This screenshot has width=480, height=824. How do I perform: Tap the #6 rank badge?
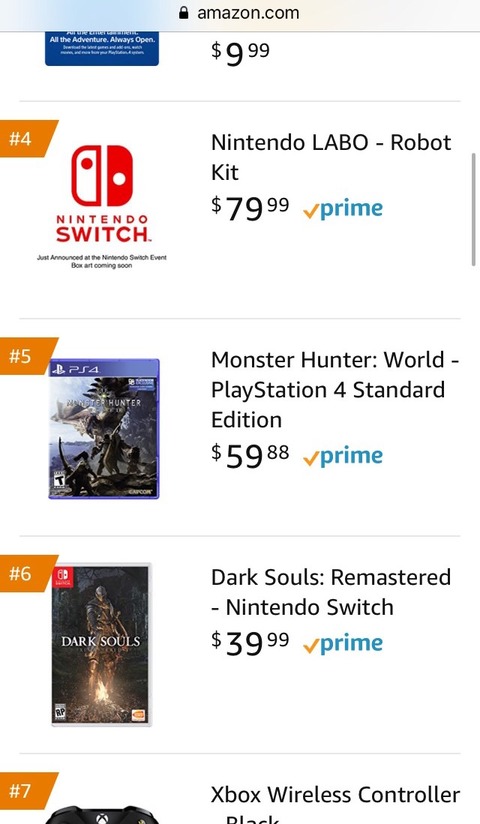[27, 573]
